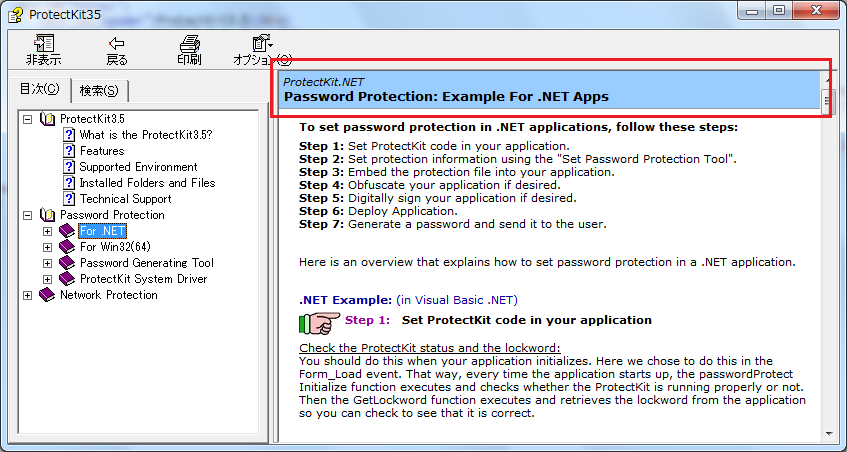Click the closed book icon beside For .NET
The image size is (847, 452).
tap(67, 231)
